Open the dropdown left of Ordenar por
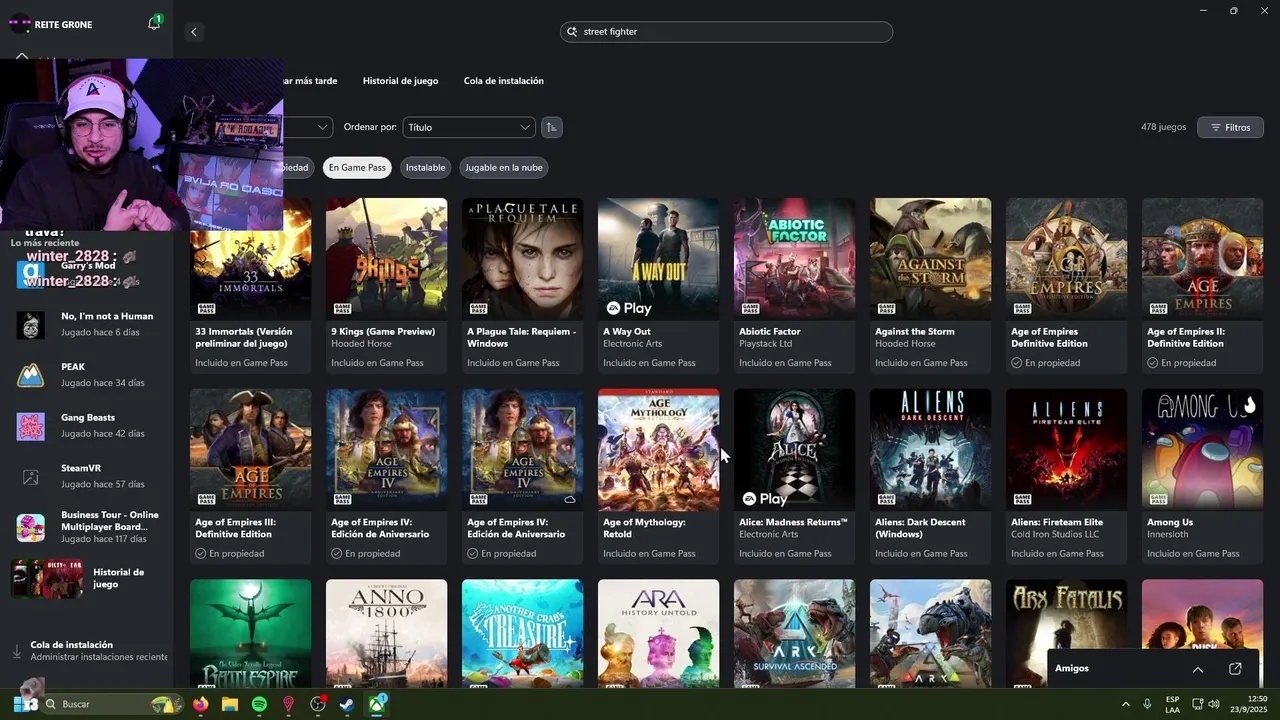Image resolution: width=1280 pixels, height=720 pixels. (307, 127)
